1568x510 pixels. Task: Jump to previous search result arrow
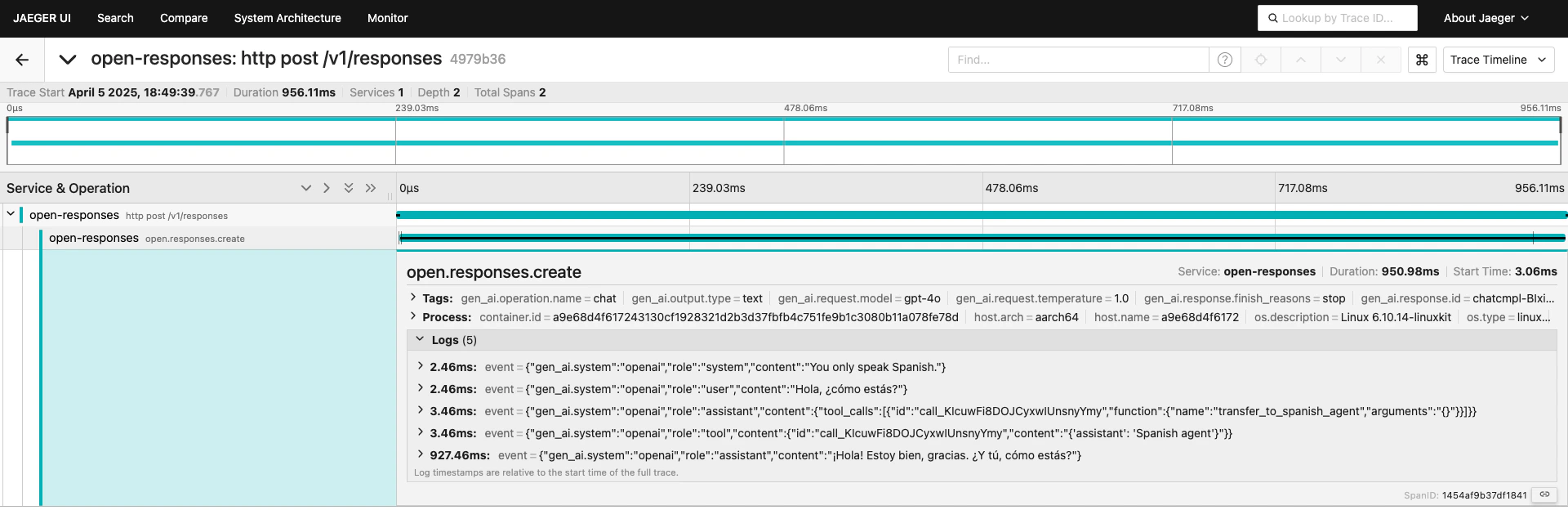pos(1301,60)
